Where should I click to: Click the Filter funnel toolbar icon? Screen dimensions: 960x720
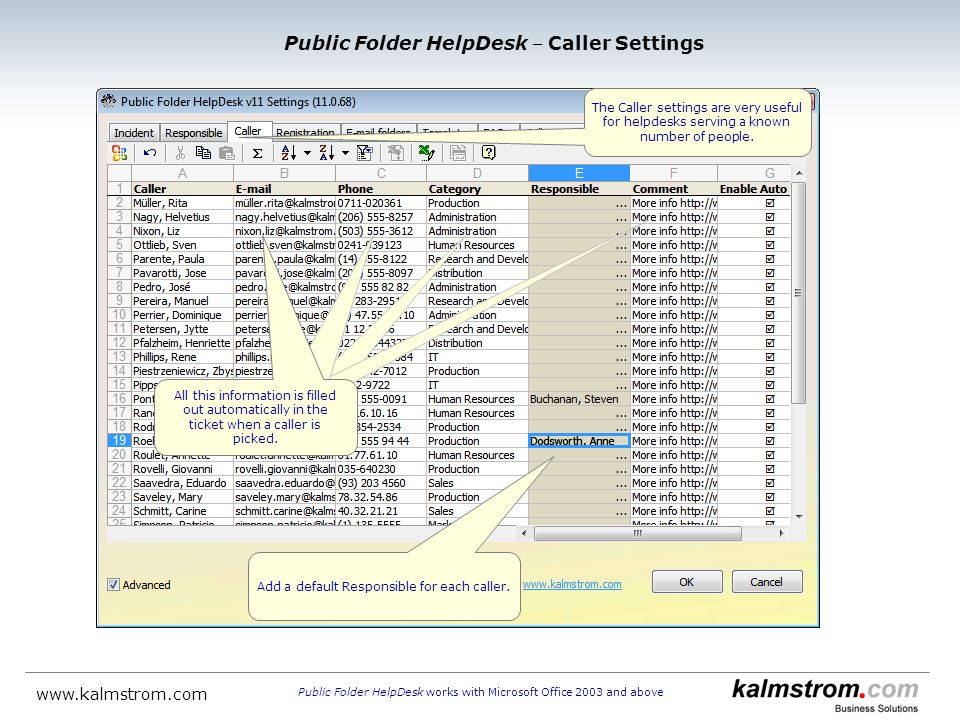(365, 153)
